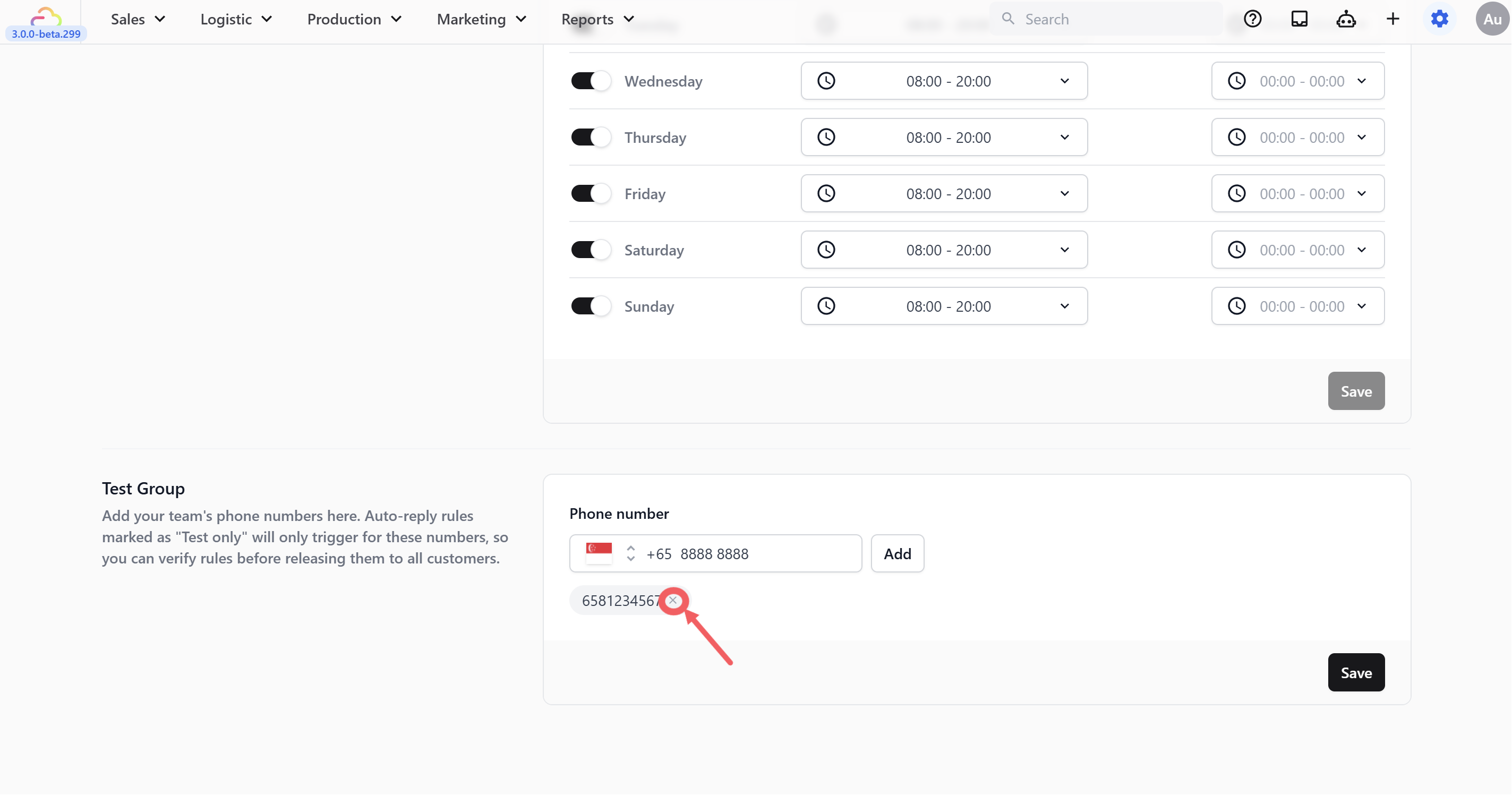The width and height of the screenshot is (1512, 795).
Task: Click the Add phone number button
Action: (x=897, y=553)
